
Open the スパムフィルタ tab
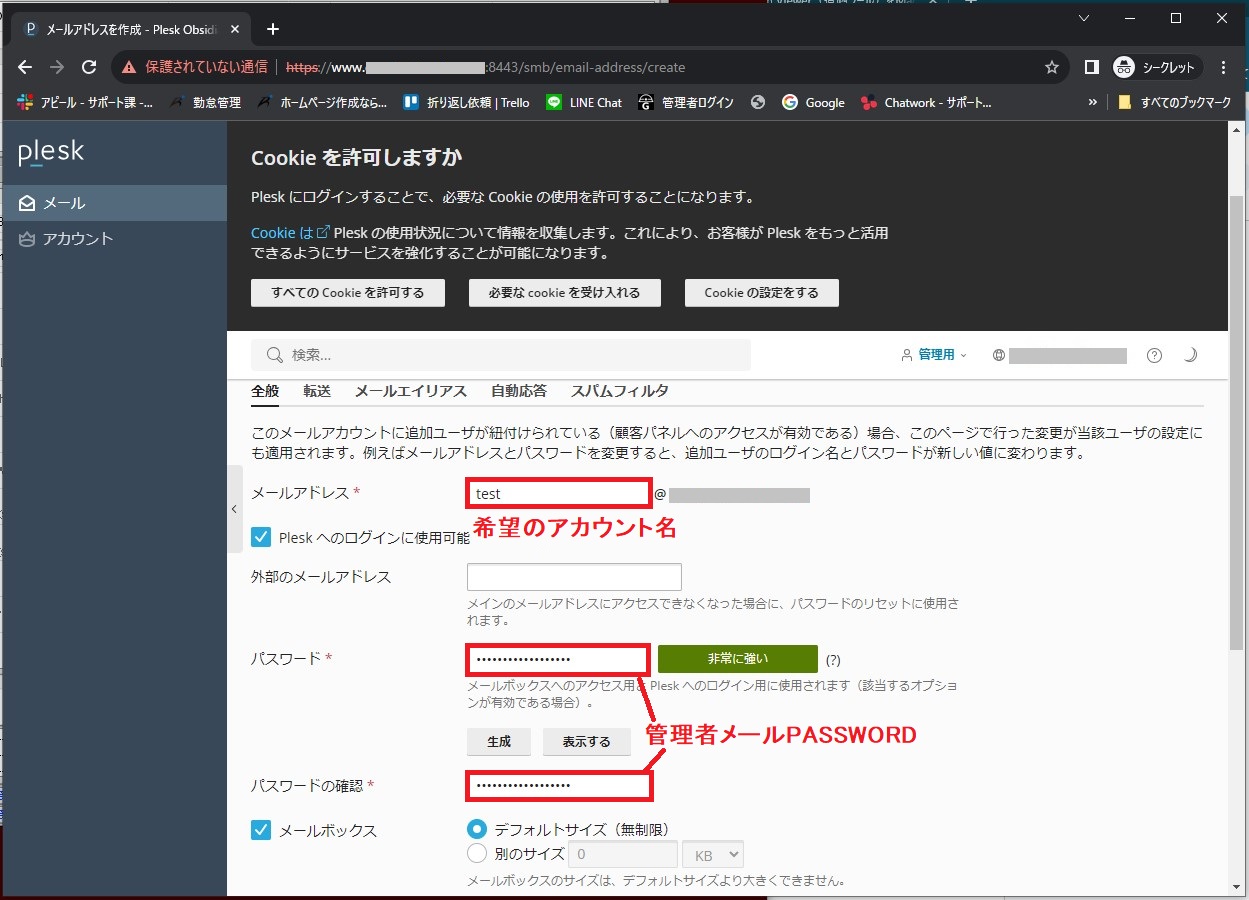coord(619,391)
